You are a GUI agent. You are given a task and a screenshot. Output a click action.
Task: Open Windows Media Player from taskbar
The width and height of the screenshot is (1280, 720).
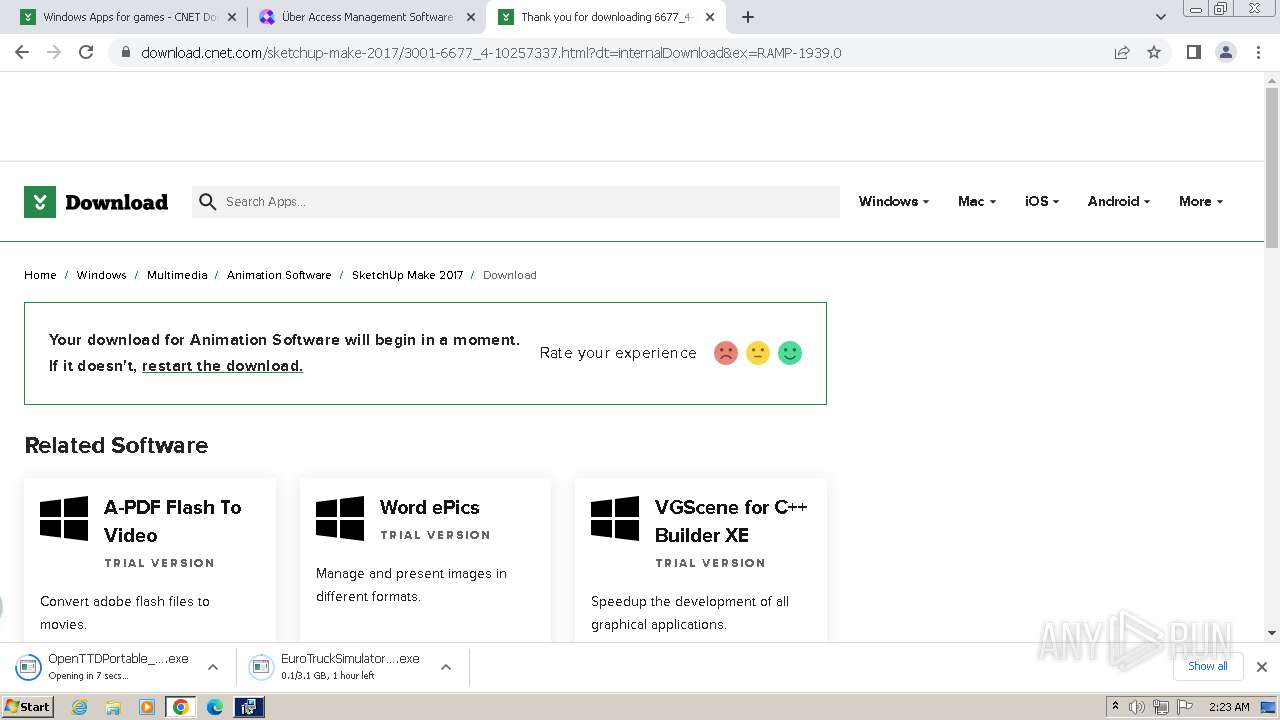147,707
